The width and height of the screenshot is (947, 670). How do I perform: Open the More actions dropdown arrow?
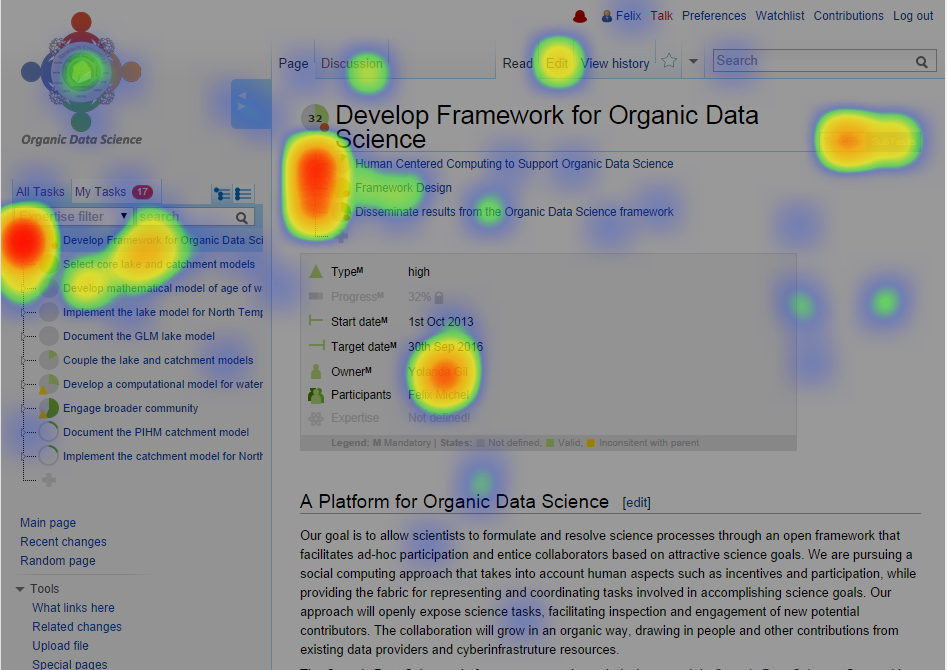tap(693, 62)
